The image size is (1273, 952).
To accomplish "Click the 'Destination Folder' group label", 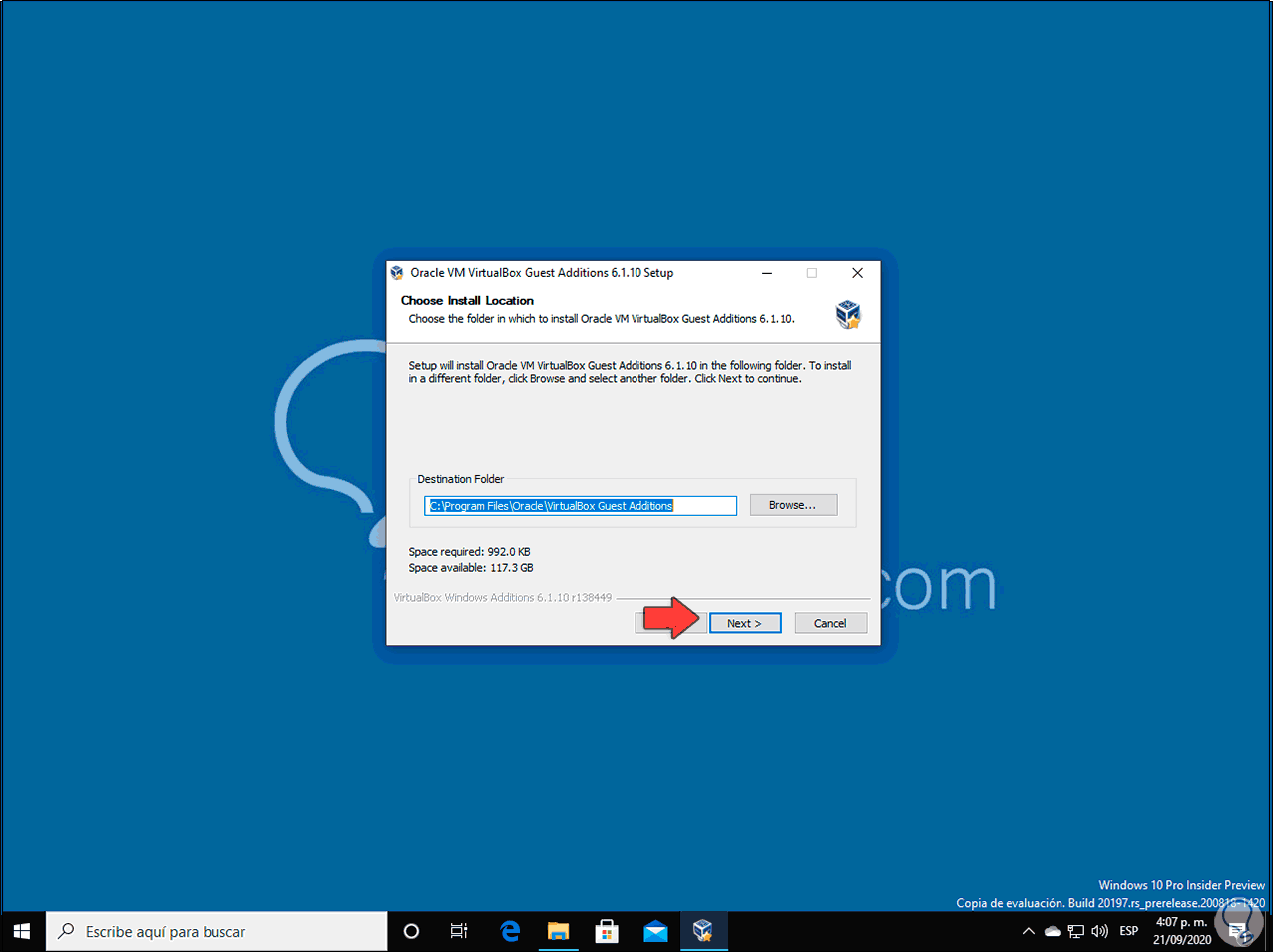I will click(461, 479).
